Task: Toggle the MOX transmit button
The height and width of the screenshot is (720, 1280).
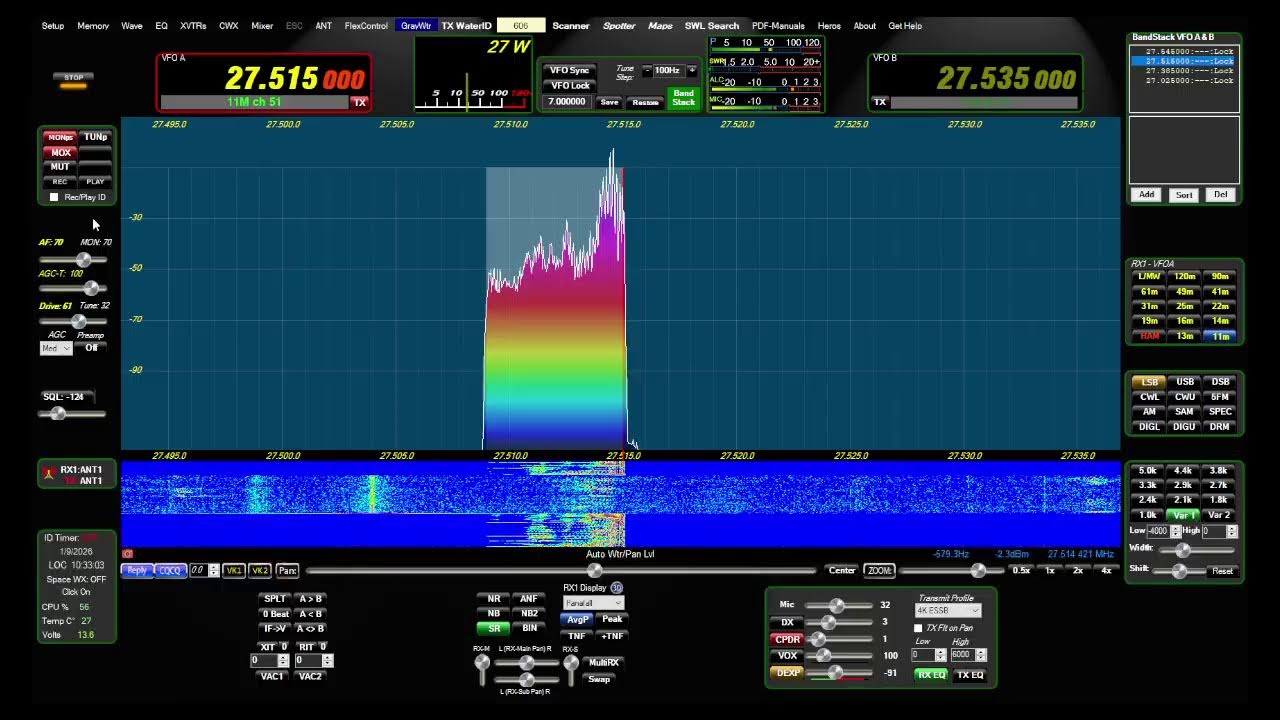Action: tap(61, 152)
